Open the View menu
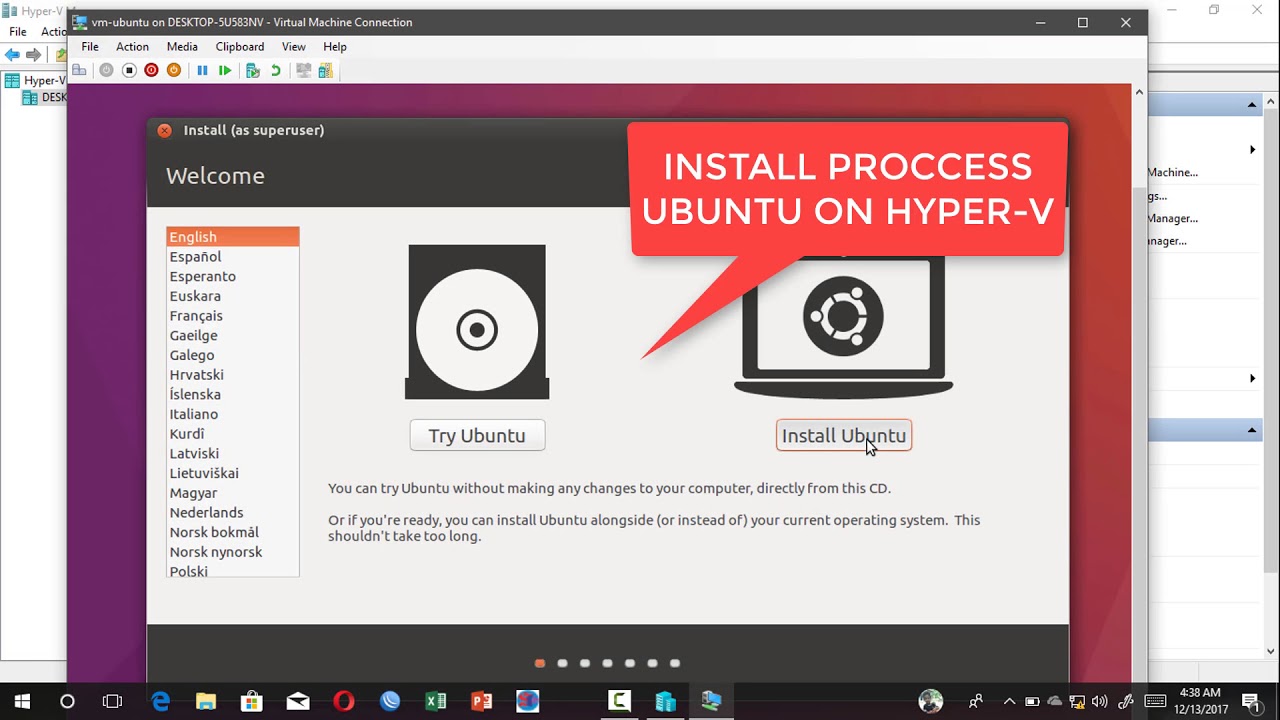The image size is (1280, 720). pyautogui.click(x=294, y=47)
